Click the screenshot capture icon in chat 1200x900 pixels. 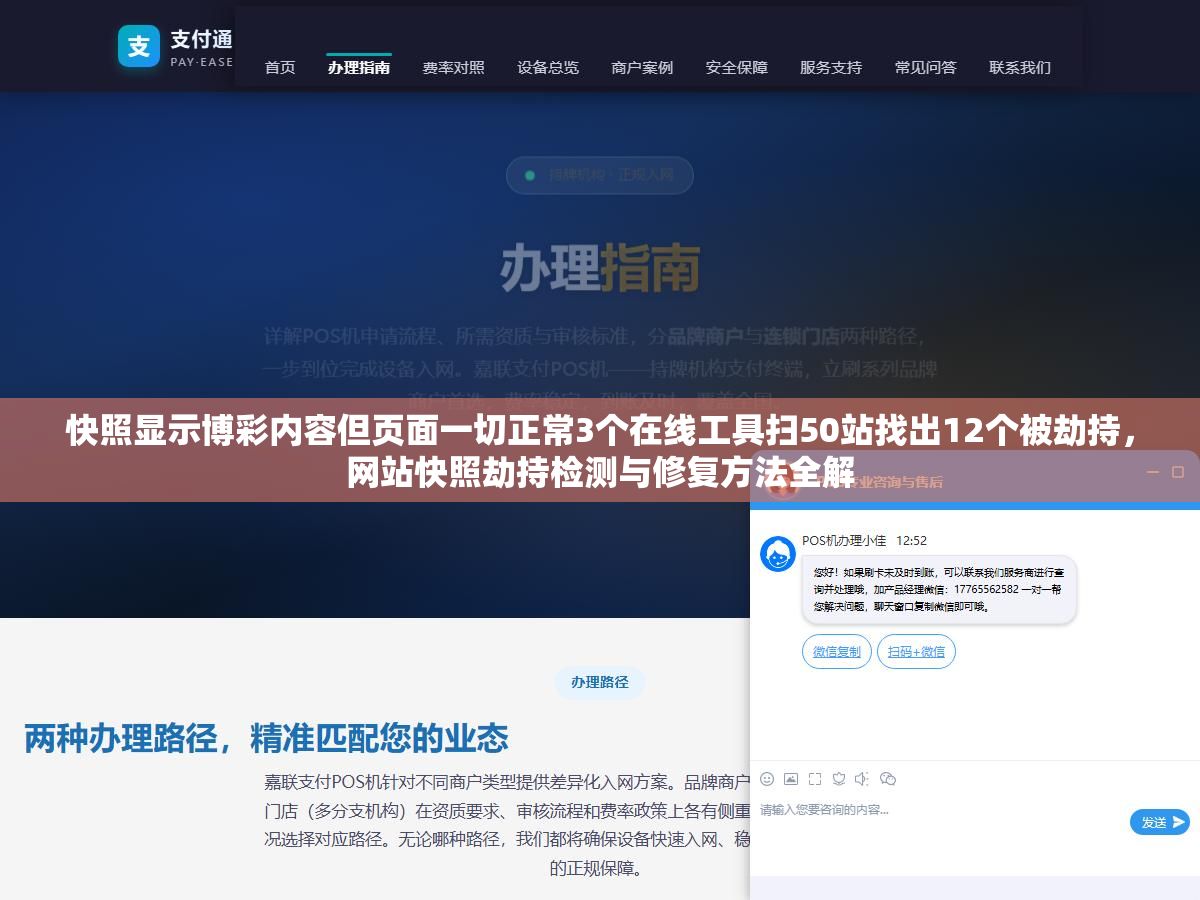[x=815, y=779]
